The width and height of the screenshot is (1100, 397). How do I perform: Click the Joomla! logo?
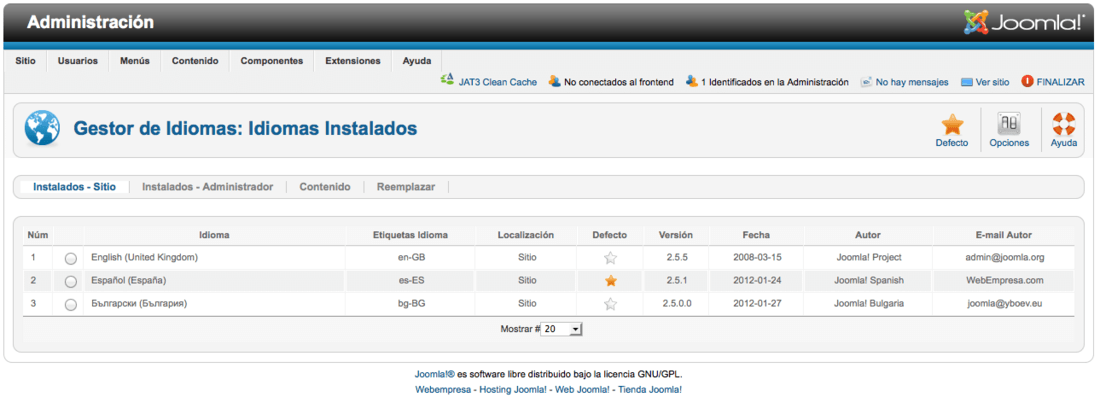(1024, 22)
